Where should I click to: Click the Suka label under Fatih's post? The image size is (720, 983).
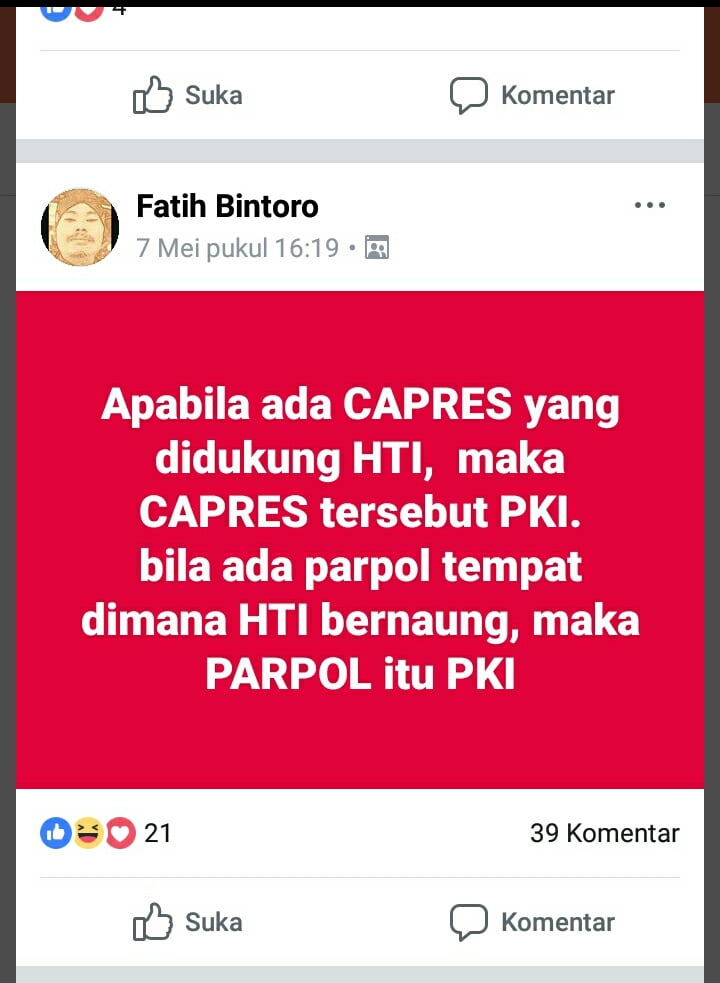213,922
